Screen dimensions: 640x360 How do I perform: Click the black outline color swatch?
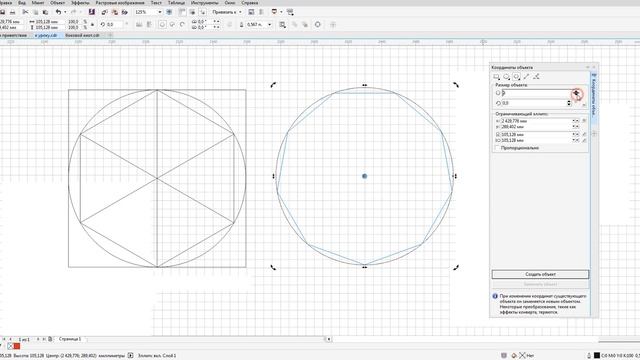coord(597,356)
